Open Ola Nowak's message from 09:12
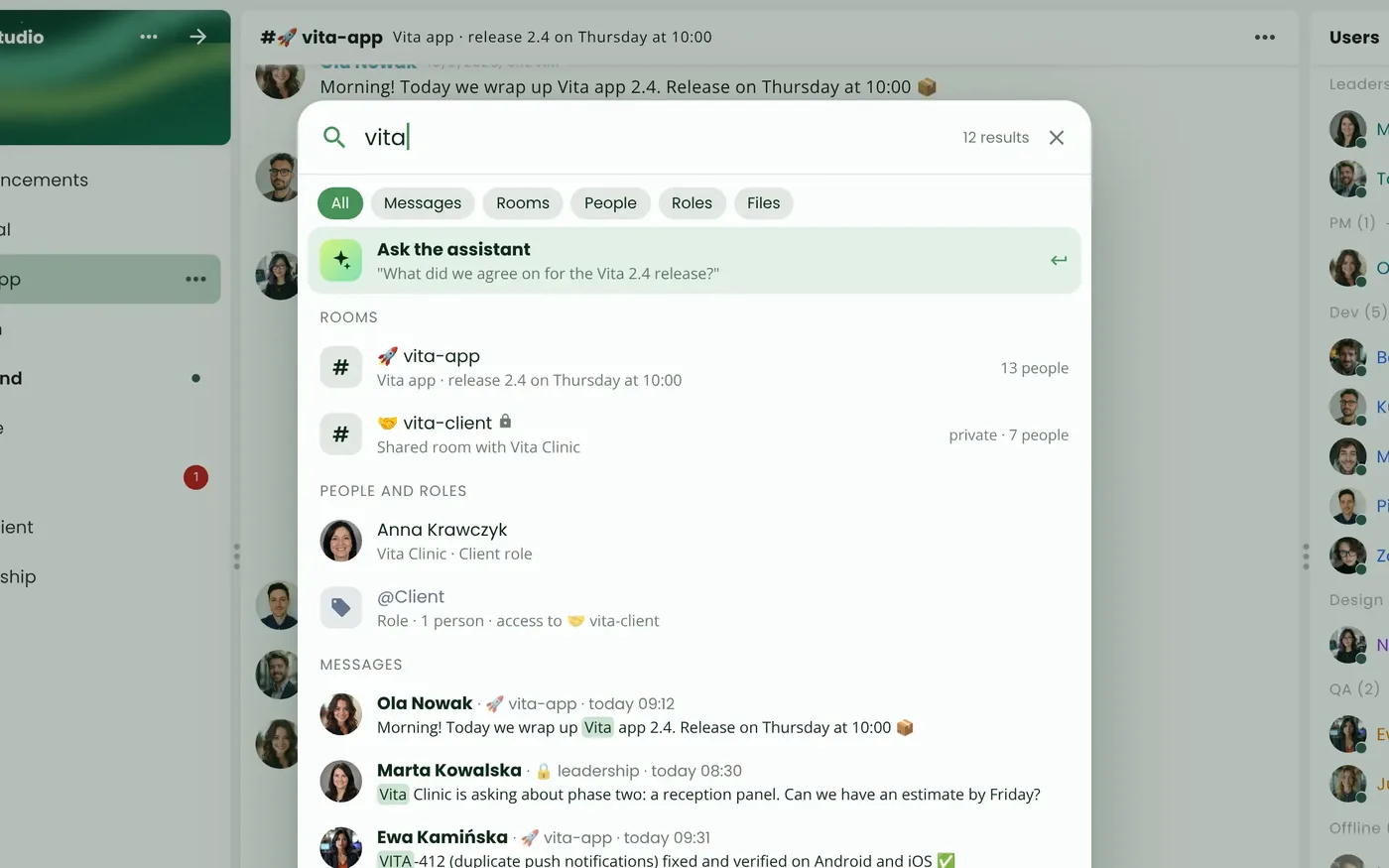This screenshot has height=868, width=1389. pos(694,714)
